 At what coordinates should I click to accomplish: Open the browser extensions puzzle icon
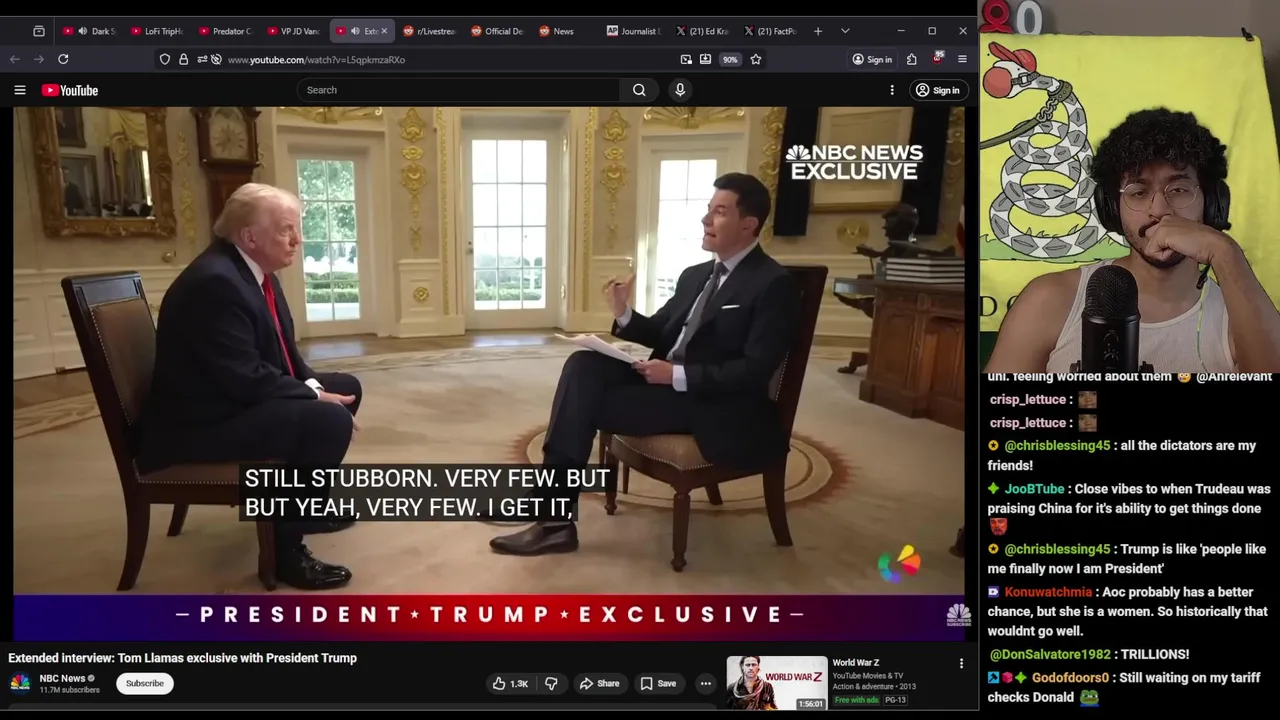click(x=911, y=59)
